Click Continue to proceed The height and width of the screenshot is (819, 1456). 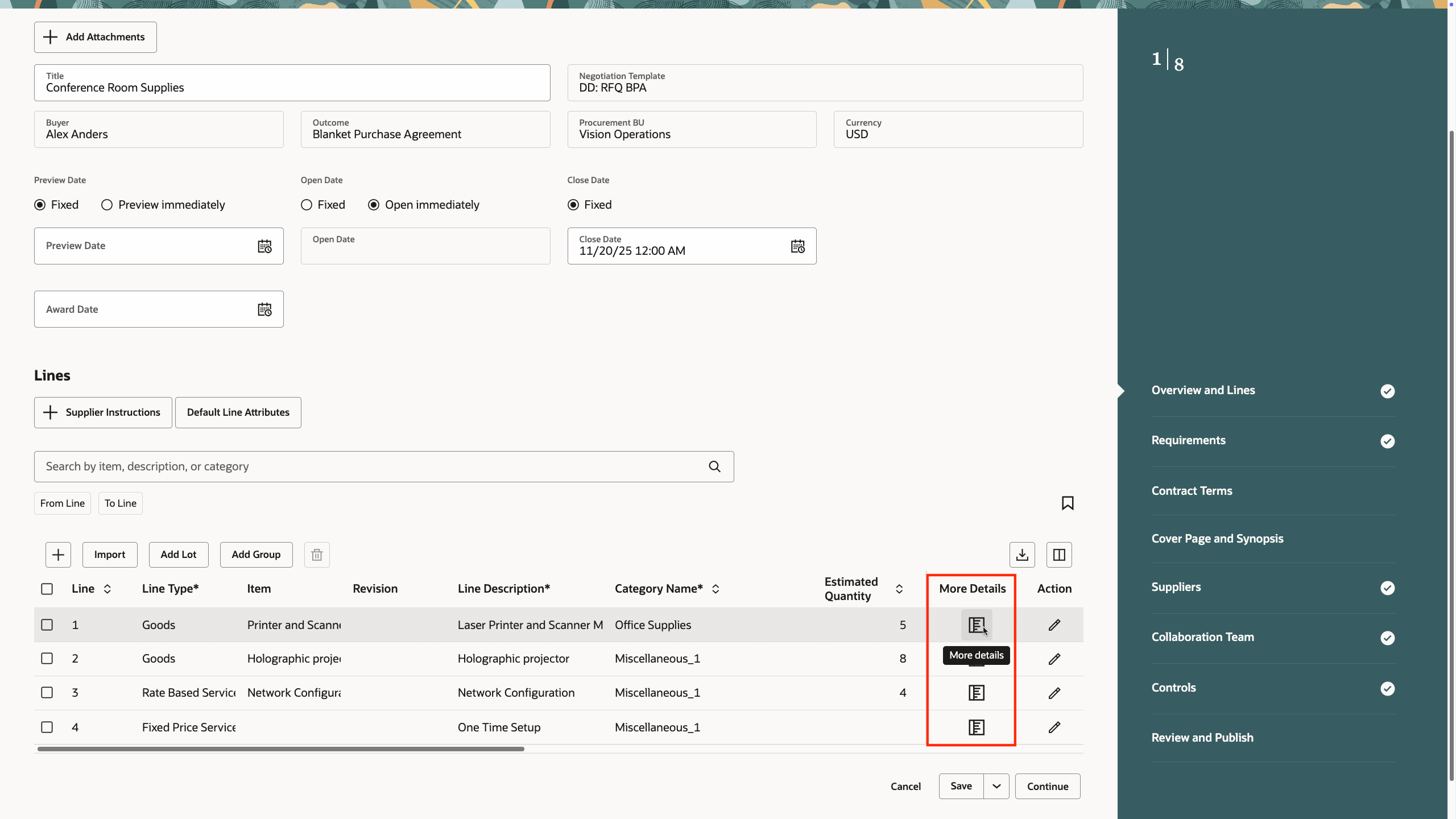[x=1047, y=785]
